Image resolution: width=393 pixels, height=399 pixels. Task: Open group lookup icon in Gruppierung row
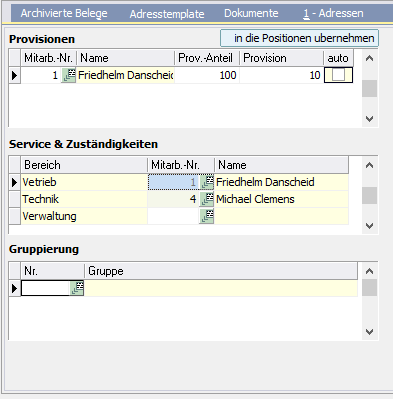coord(77,288)
